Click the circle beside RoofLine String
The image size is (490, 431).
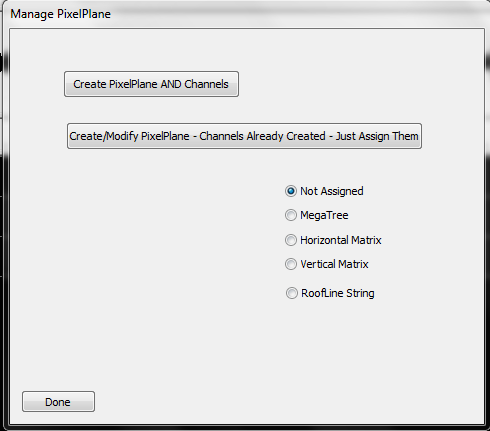[x=292, y=293]
